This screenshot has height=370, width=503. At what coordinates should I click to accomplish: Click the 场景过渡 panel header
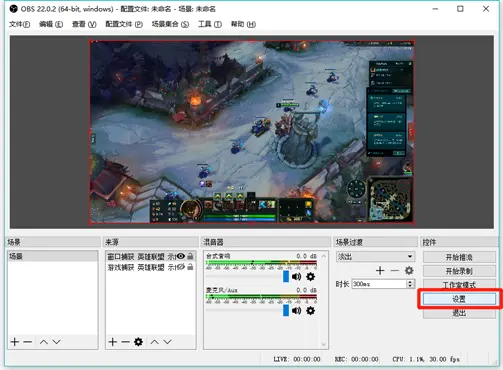coord(375,242)
